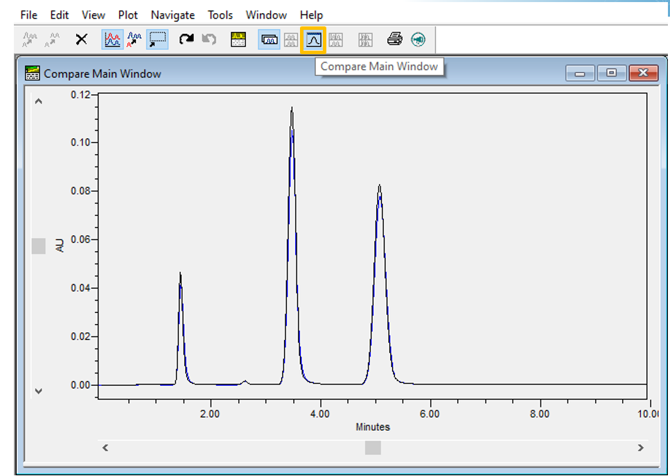670x476 pixels.
Task: Click the black redo arrow icon
Action: pyautogui.click(x=186, y=40)
